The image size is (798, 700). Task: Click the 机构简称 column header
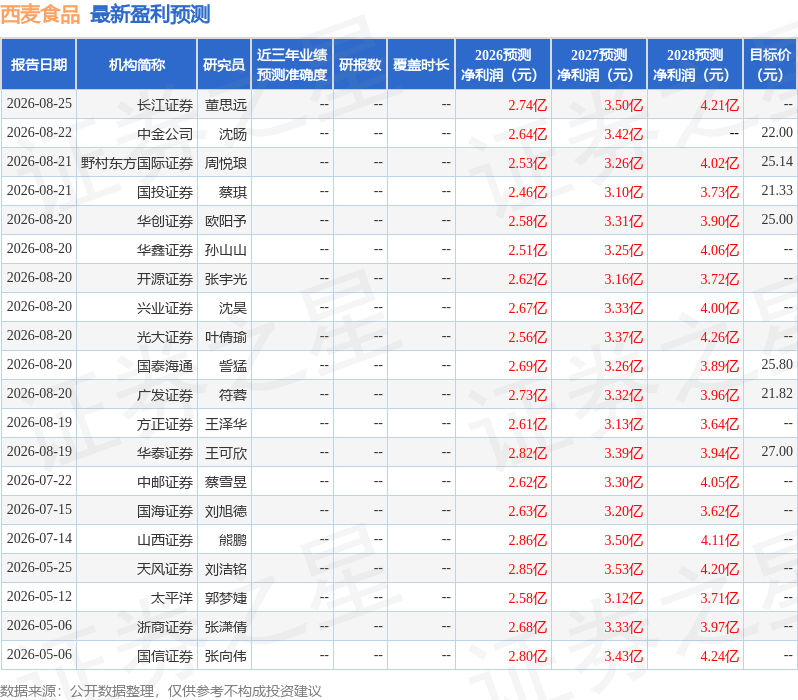[136, 65]
